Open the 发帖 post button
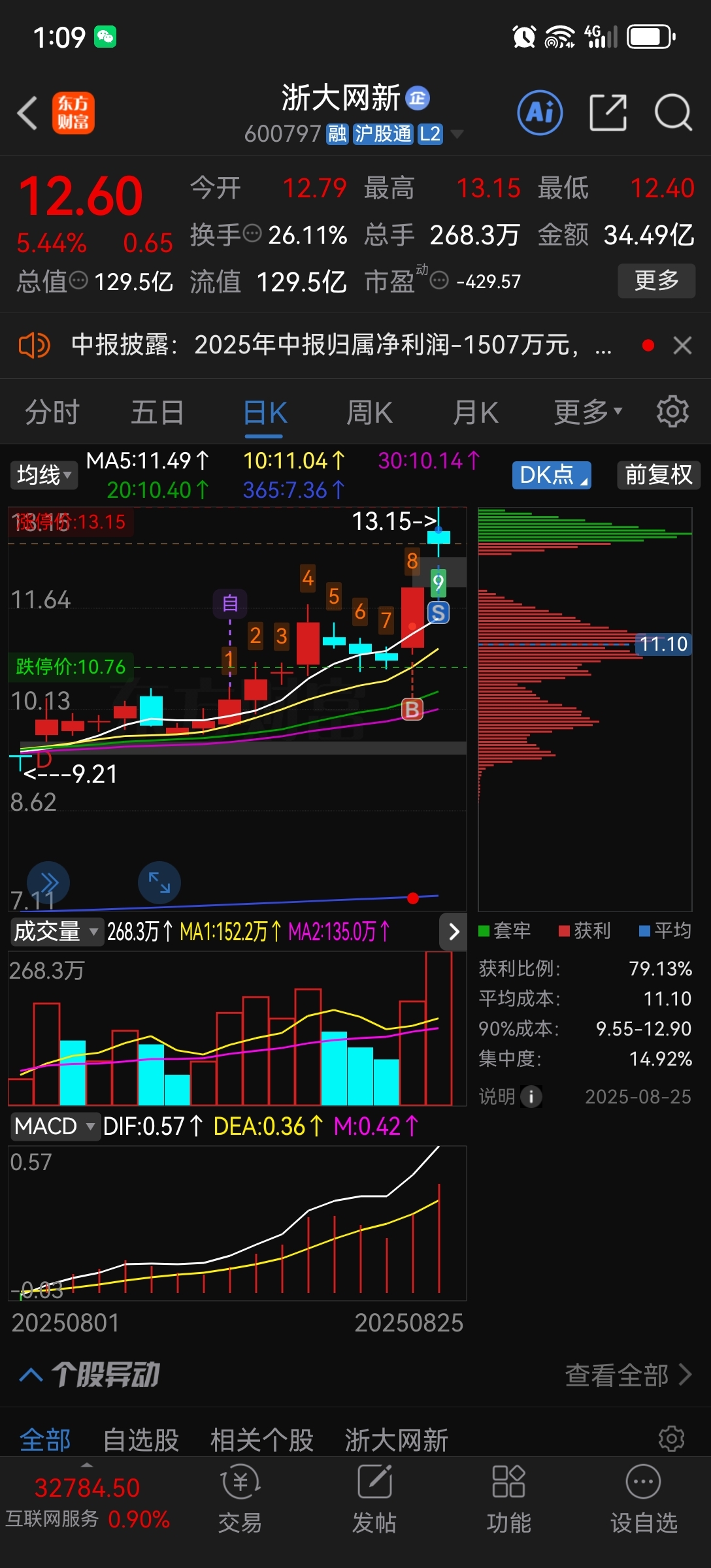The image size is (711, 1568). [374, 1500]
